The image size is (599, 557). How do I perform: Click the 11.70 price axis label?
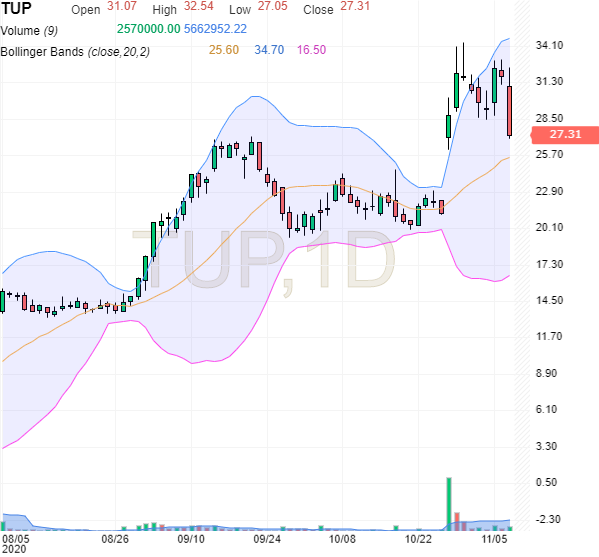(x=549, y=337)
